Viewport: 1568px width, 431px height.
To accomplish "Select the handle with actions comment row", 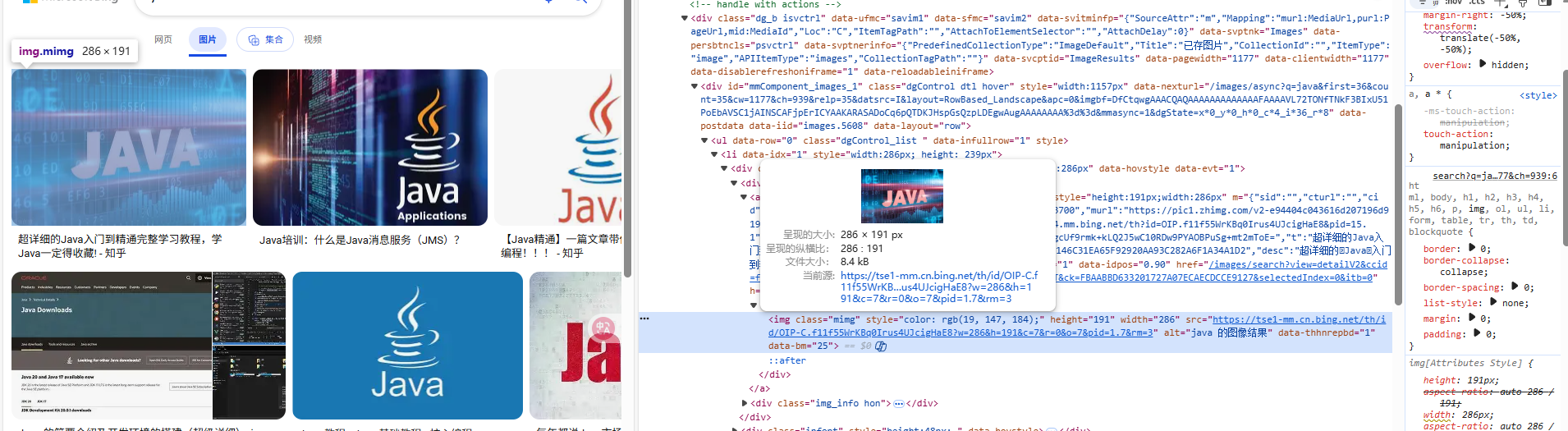I will click(x=766, y=5).
